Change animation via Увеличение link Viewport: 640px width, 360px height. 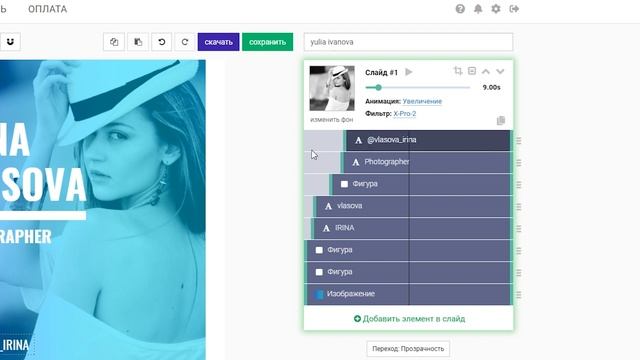click(422, 101)
